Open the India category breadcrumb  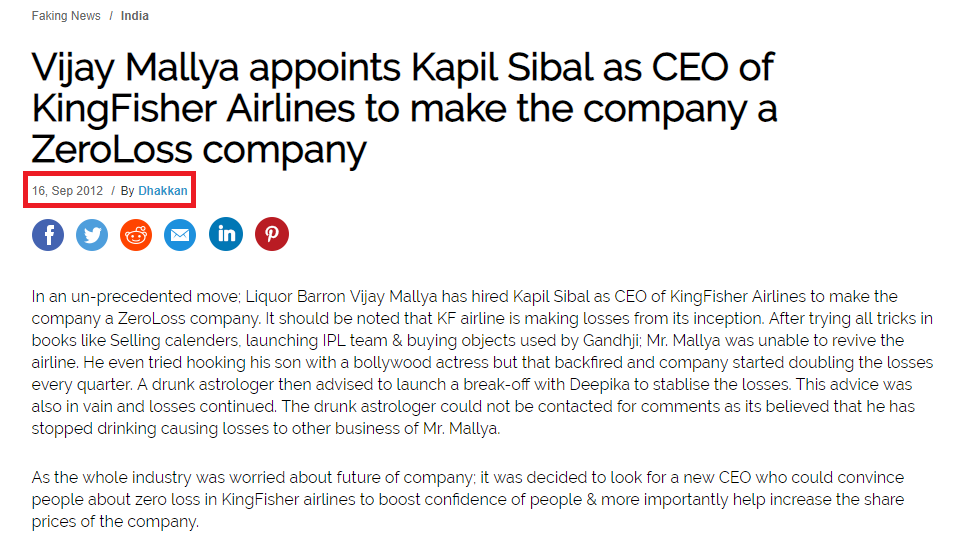[x=134, y=16]
